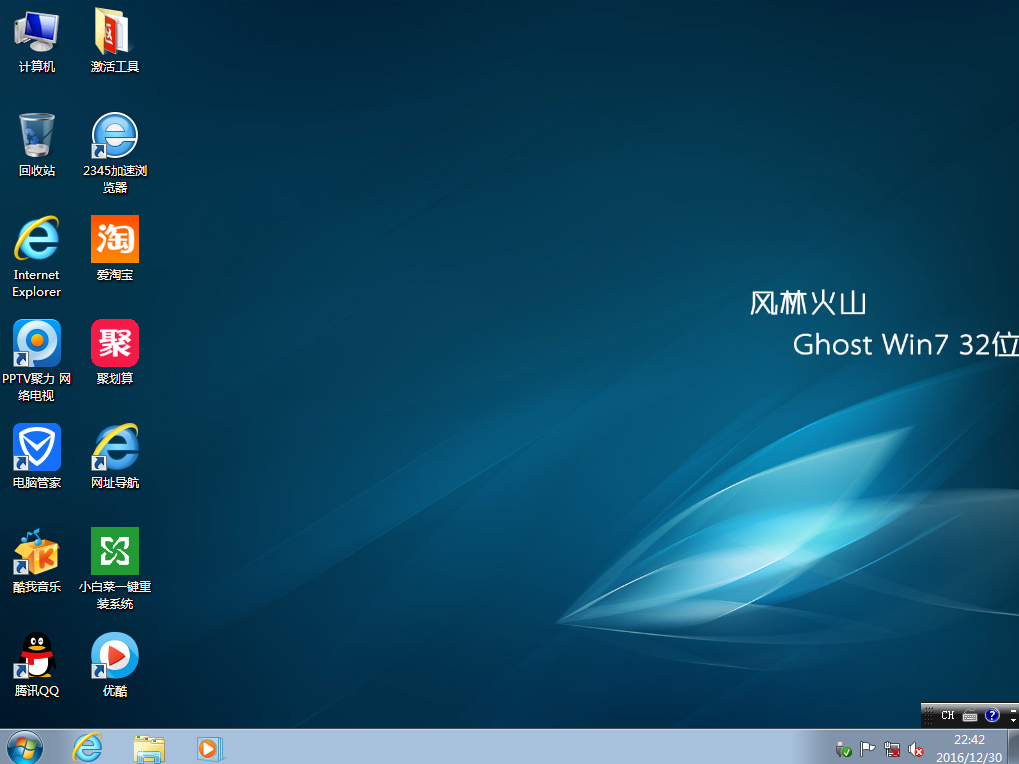Viewport: 1019px width, 764px height.
Task: Select the PPTV聚力 网络电视 shortcut
Action: [37, 361]
